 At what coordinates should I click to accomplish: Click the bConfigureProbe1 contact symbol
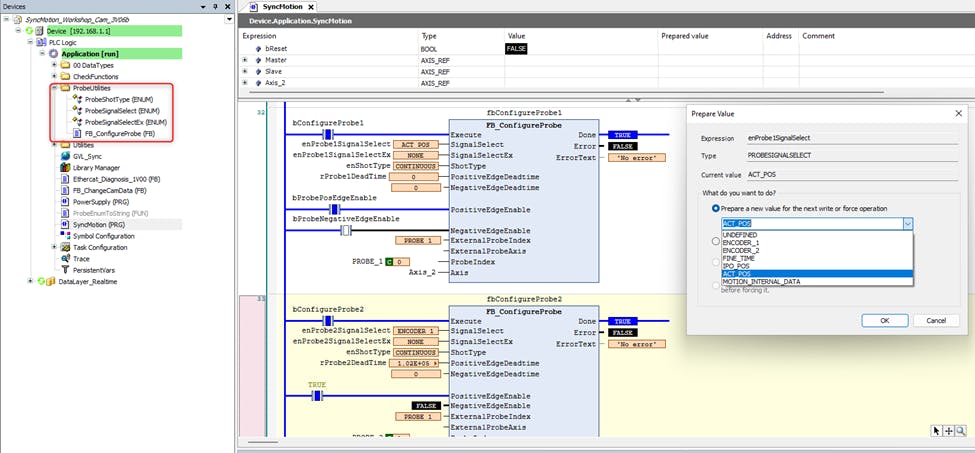tap(326, 133)
